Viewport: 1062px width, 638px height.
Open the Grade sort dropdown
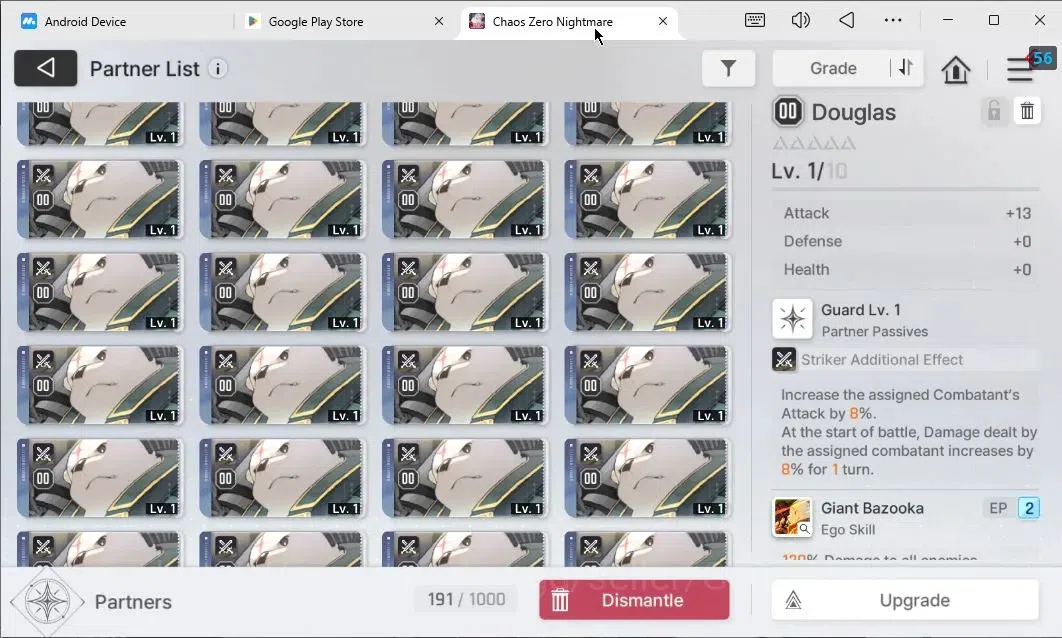833,68
